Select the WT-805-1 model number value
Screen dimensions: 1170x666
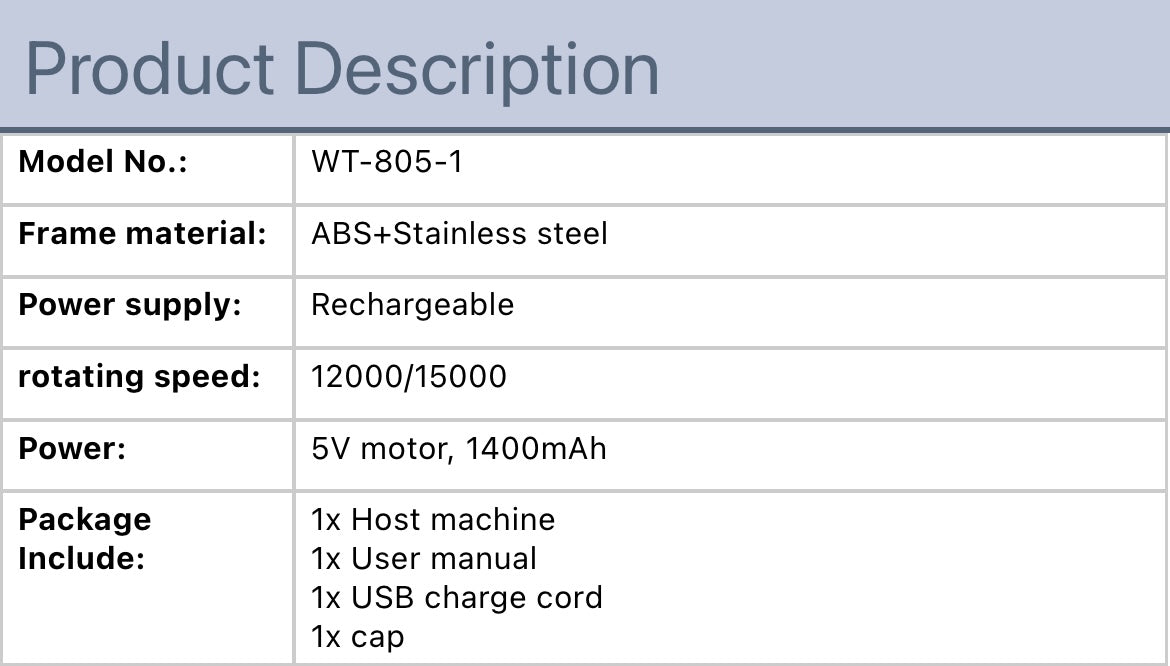pyautogui.click(x=387, y=162)
